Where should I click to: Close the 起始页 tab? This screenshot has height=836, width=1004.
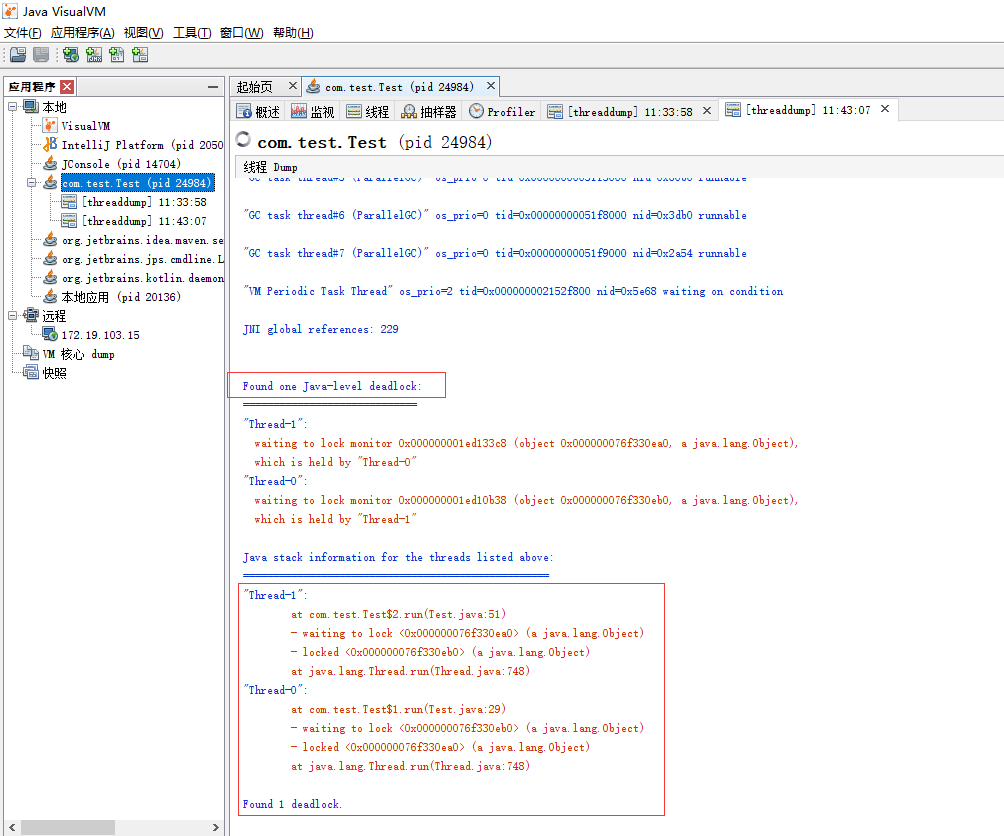tap(293, 86)
